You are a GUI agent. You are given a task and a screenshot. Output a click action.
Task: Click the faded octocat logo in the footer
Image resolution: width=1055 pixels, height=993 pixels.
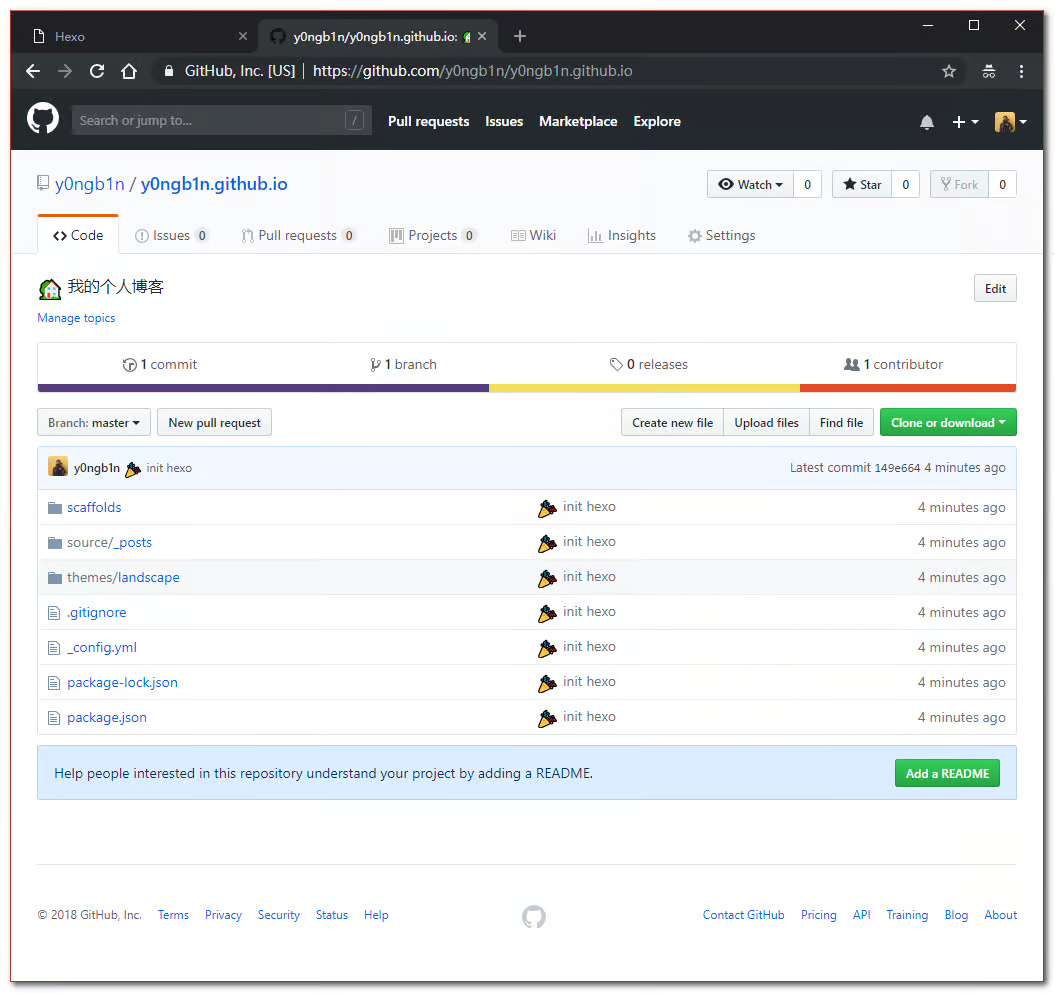click(x=533, y=916)
